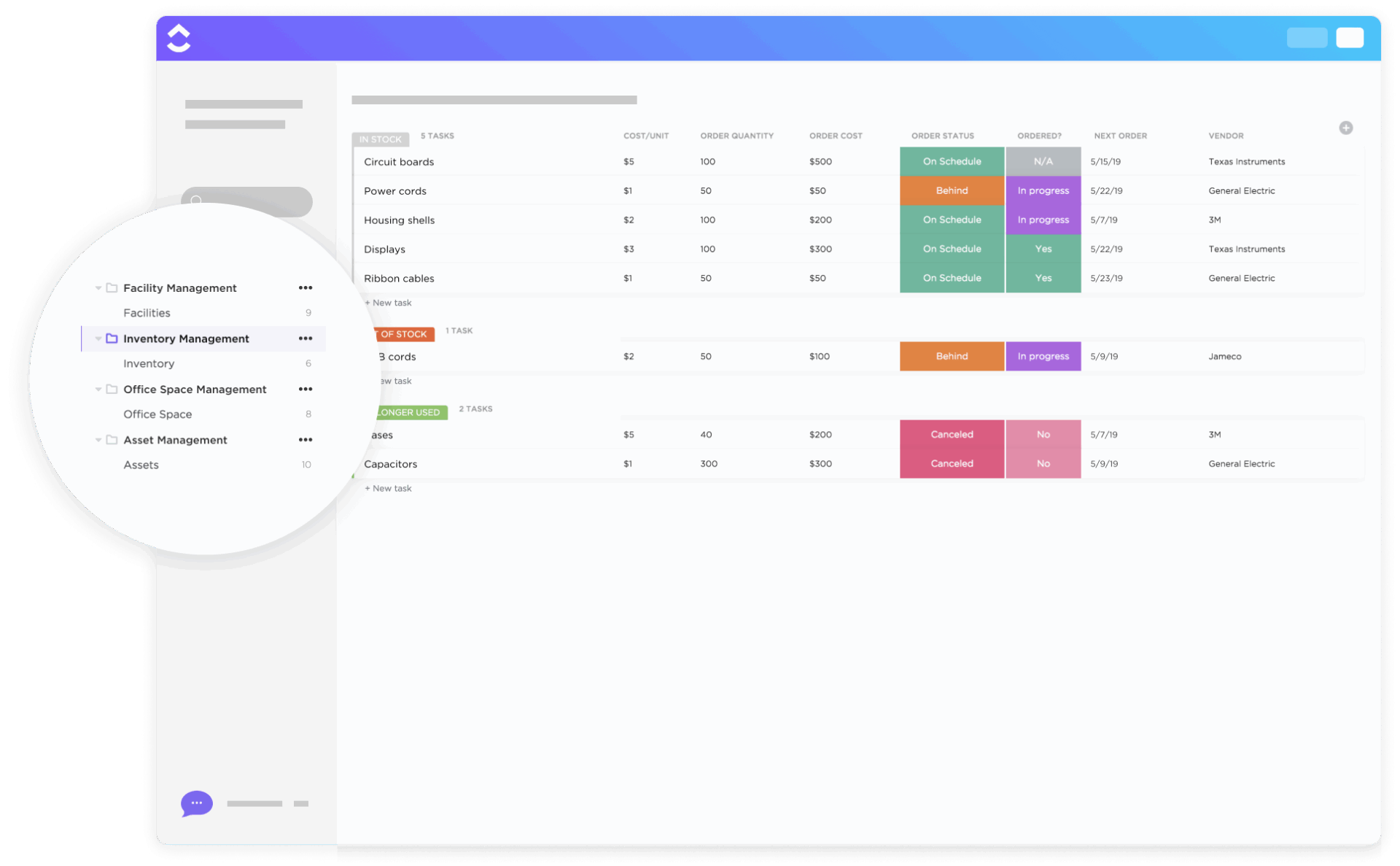Click the IN STOCK group label
Viewport: 1400px width, 866px height.
pyautogui.click(x=380, y=139)
